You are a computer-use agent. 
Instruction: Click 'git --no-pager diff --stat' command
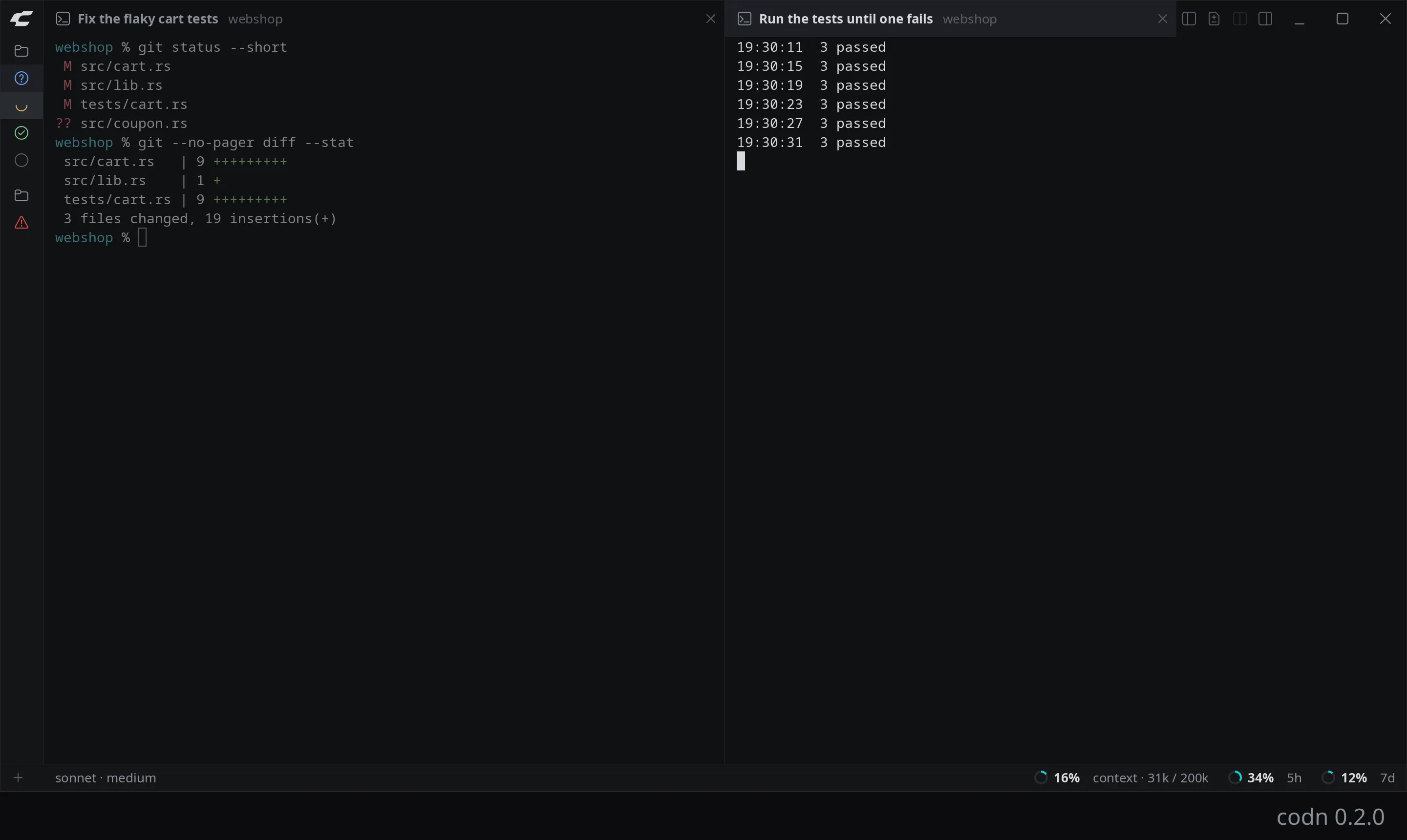pyautogui.click(x=246, y=143)
